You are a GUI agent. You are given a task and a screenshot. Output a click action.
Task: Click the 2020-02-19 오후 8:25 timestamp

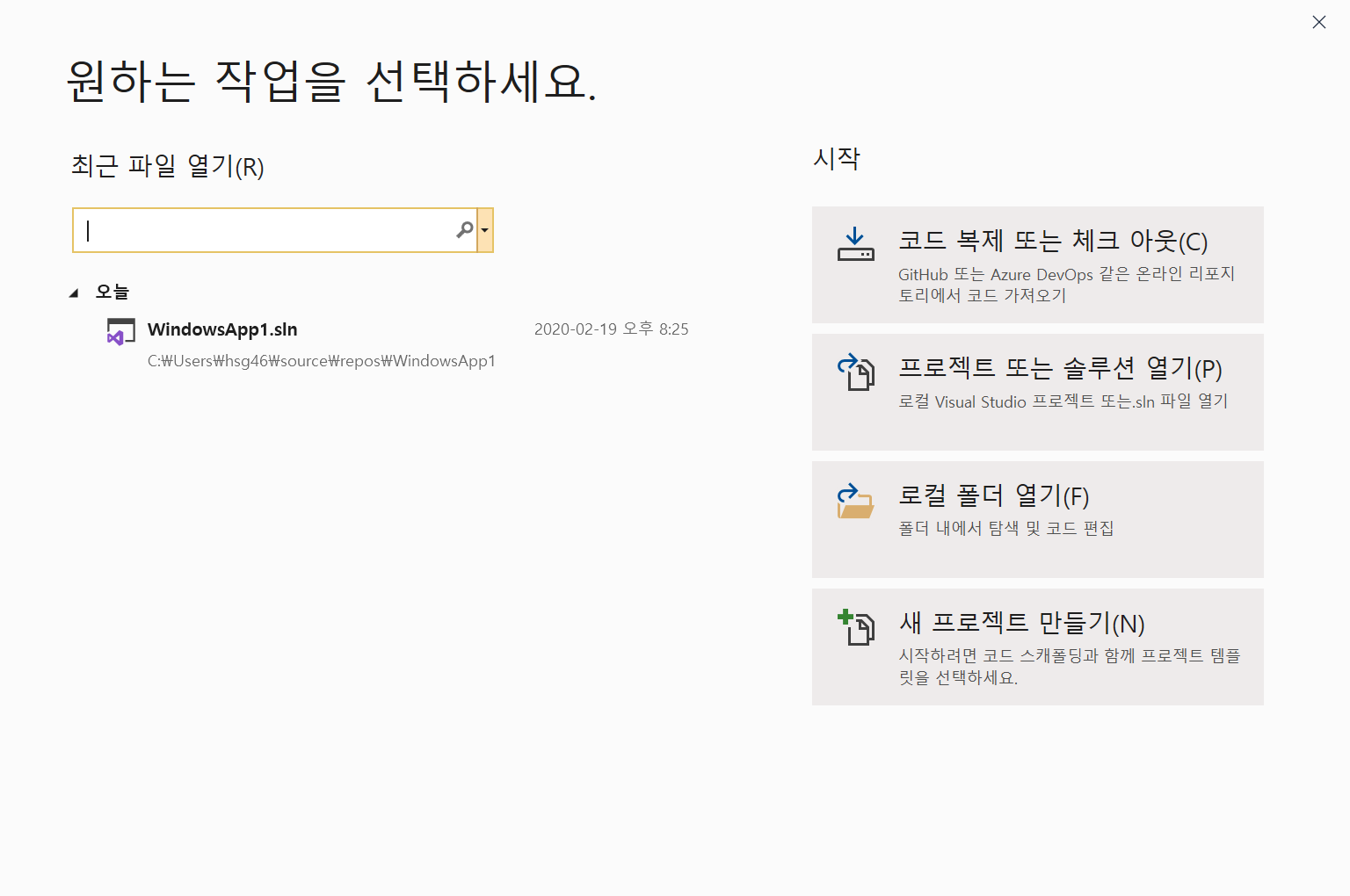coord(612,329)
